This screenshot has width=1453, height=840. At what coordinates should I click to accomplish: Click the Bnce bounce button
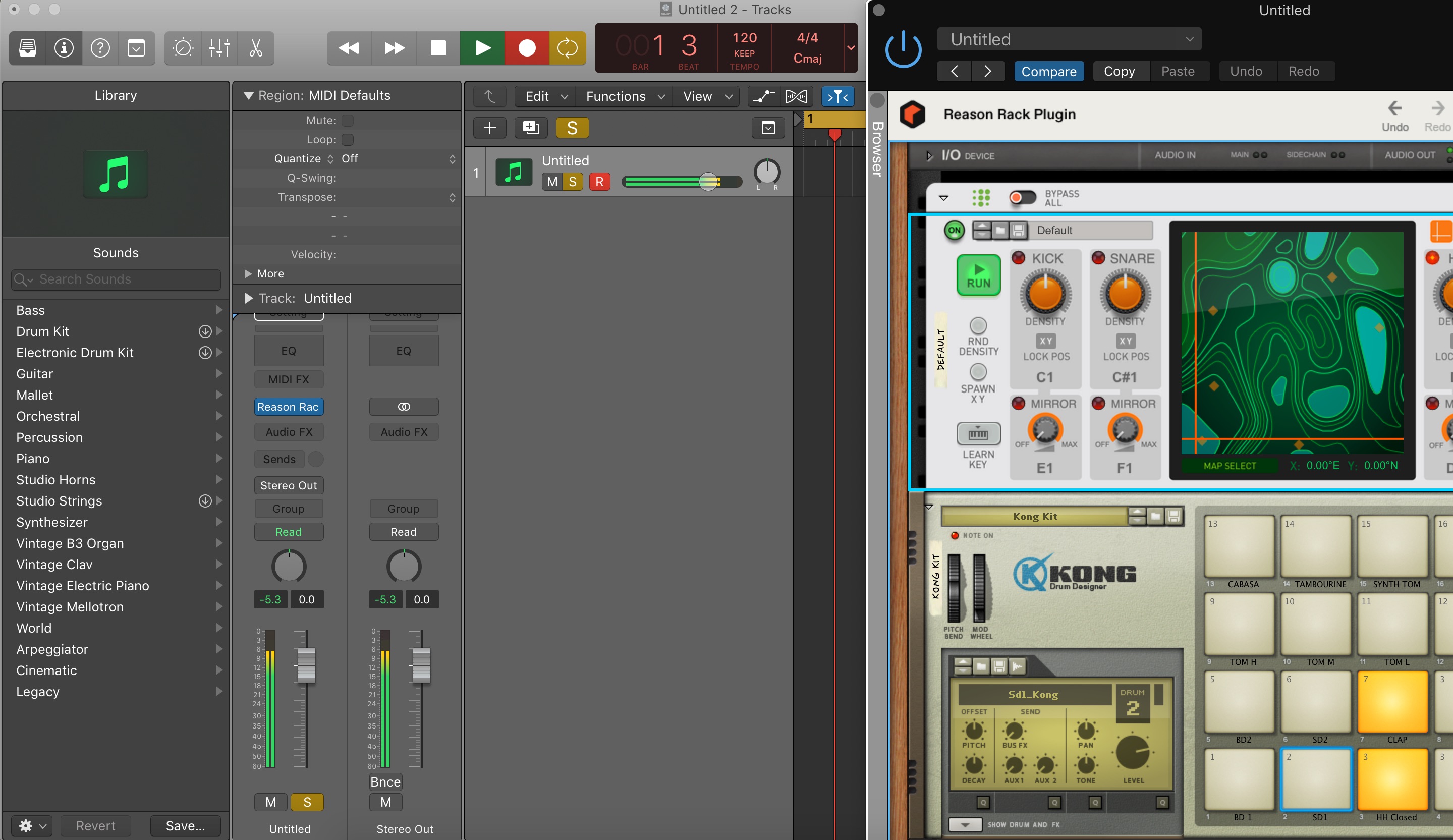pos(386,782)
